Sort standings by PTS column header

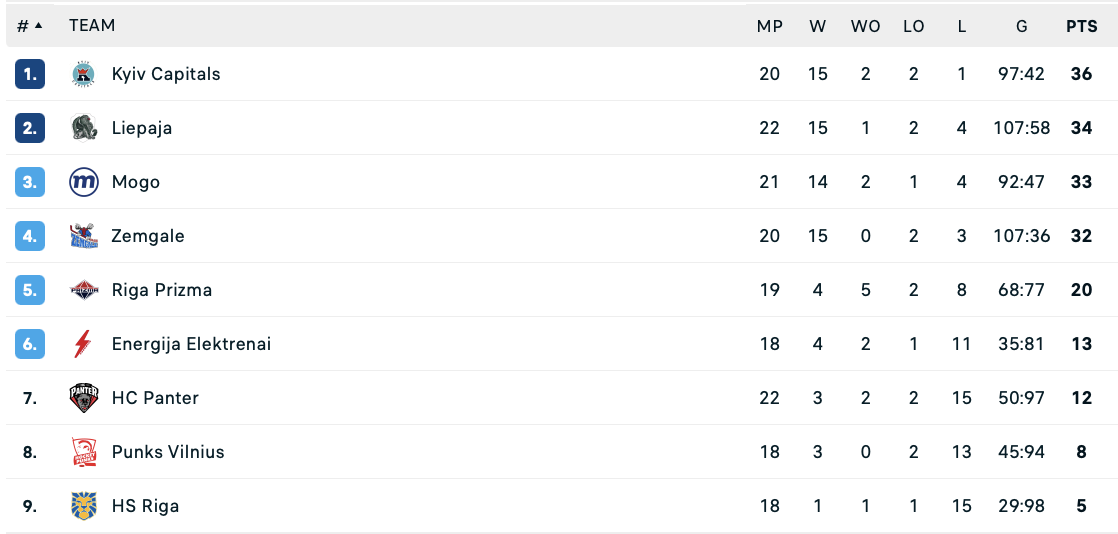tap(1081, 26)
